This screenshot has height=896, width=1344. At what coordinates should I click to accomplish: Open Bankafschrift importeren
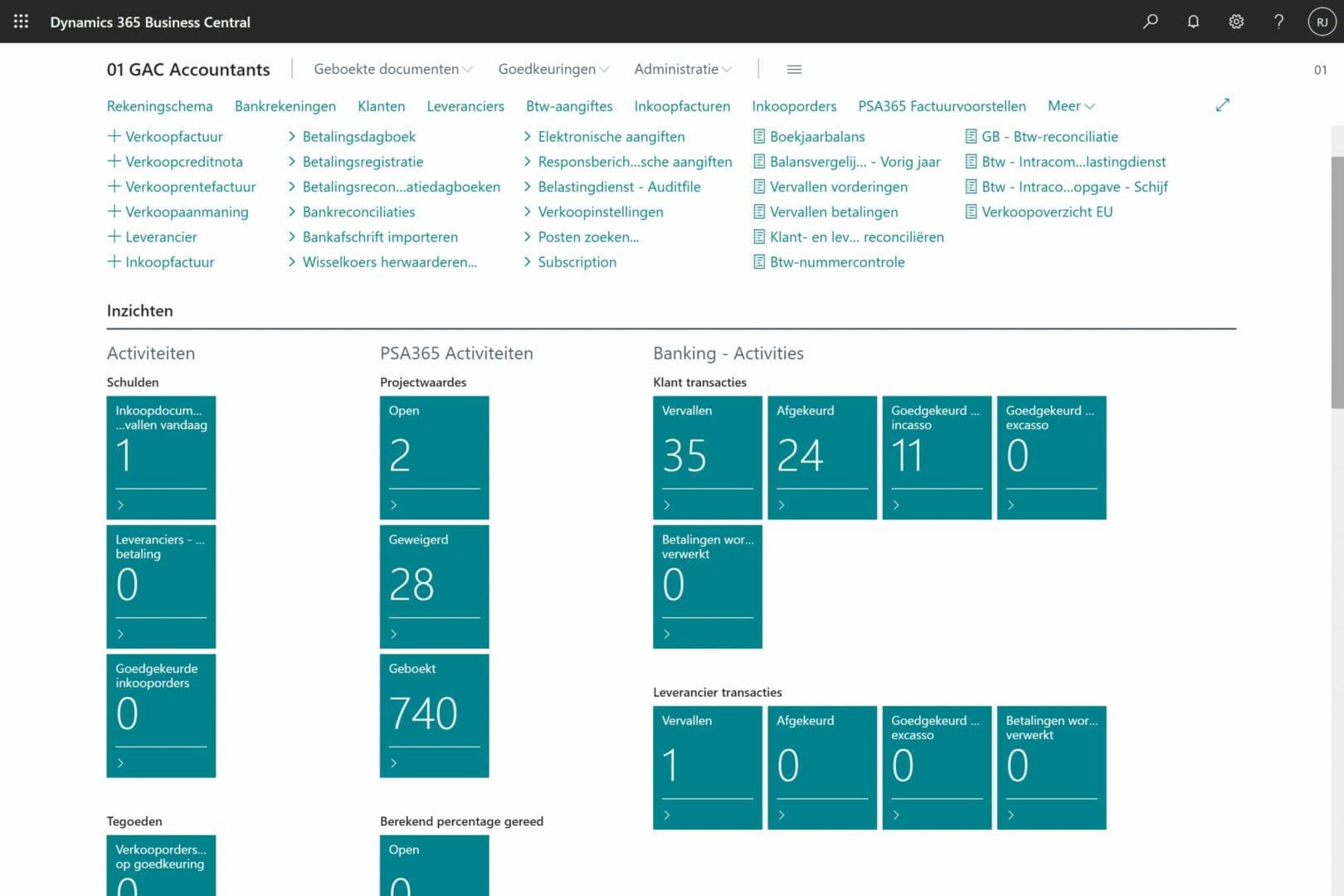[380, 236]
